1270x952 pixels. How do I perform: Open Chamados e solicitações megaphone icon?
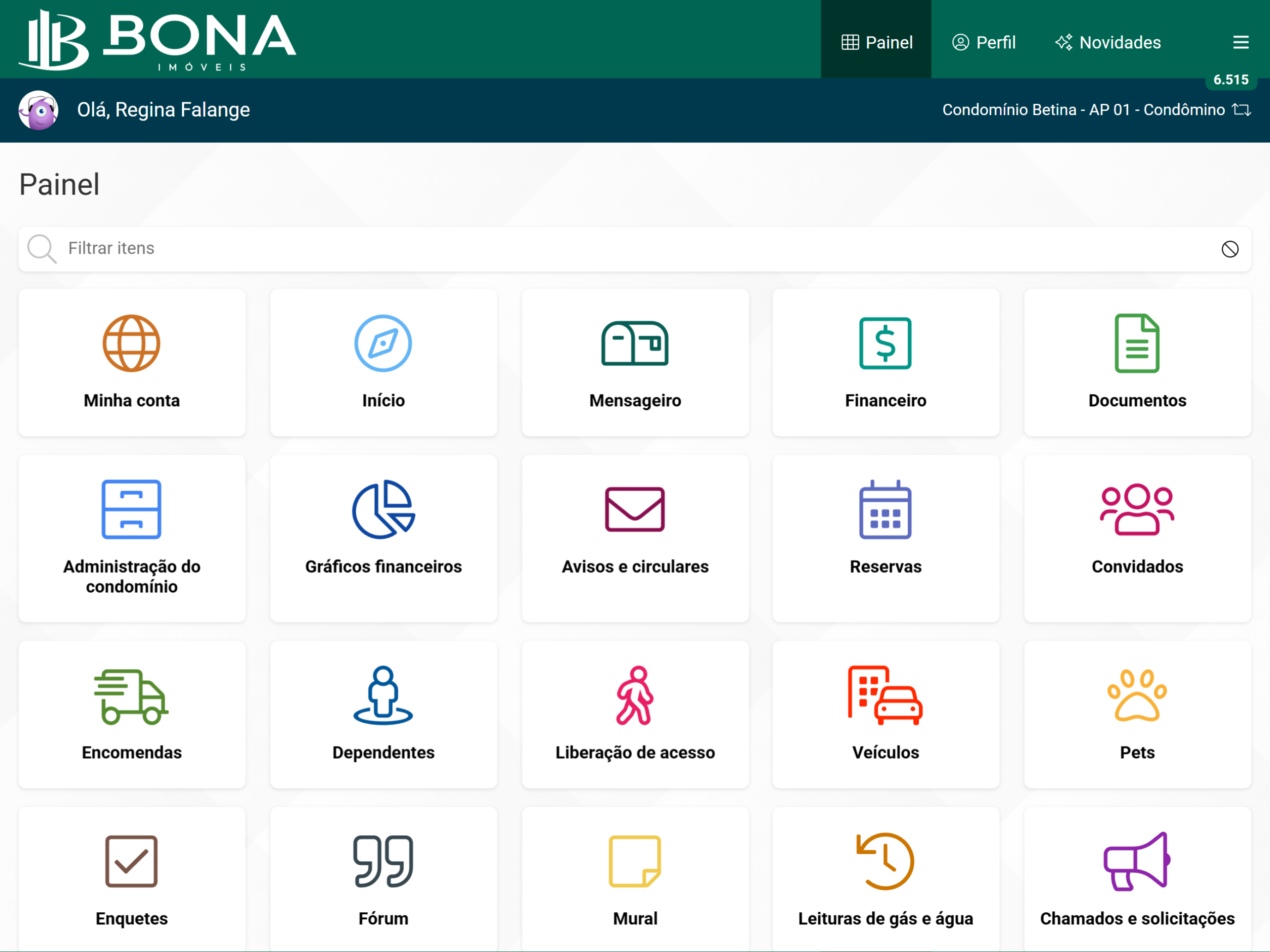(1137, 861)
